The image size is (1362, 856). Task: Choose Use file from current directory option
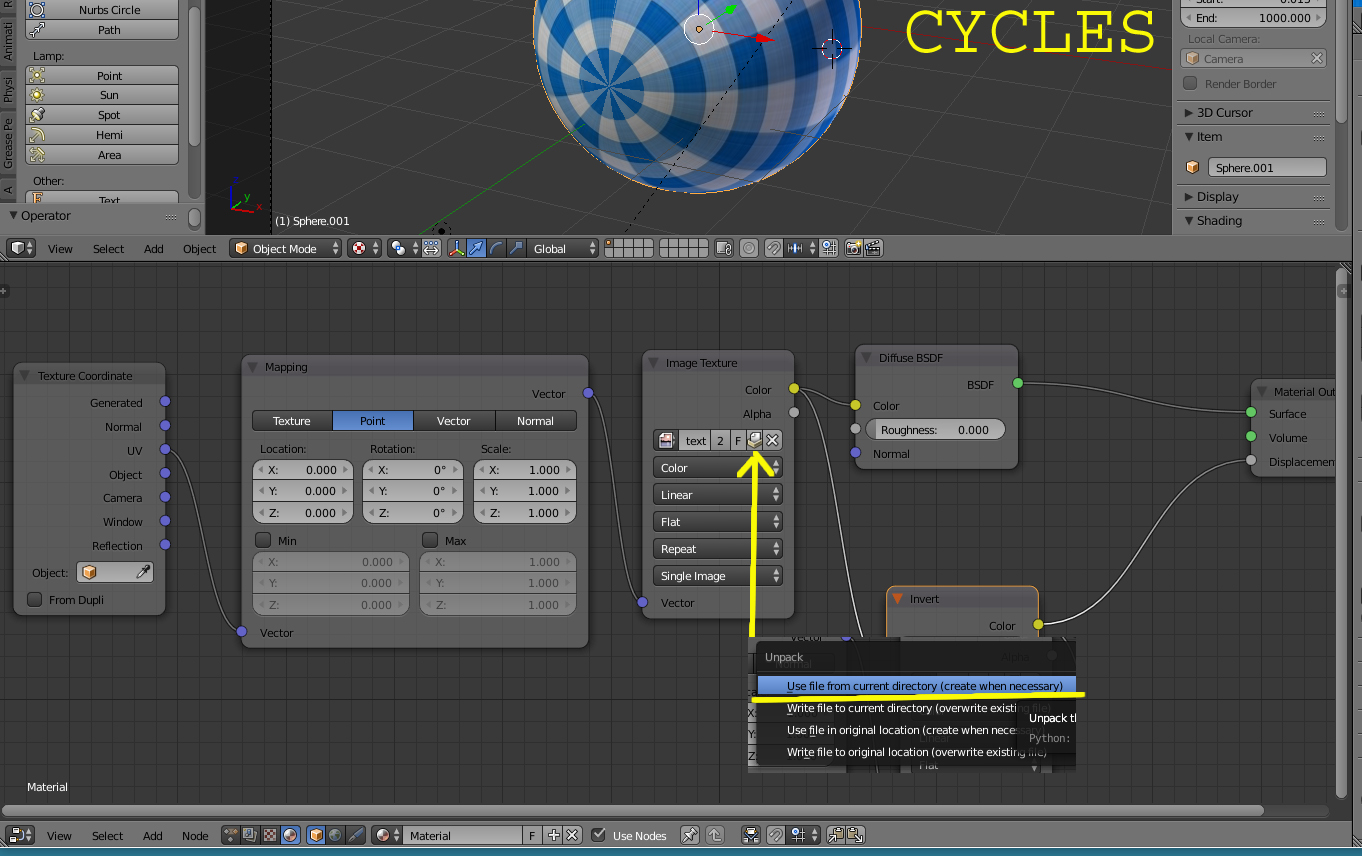[916, 686]
